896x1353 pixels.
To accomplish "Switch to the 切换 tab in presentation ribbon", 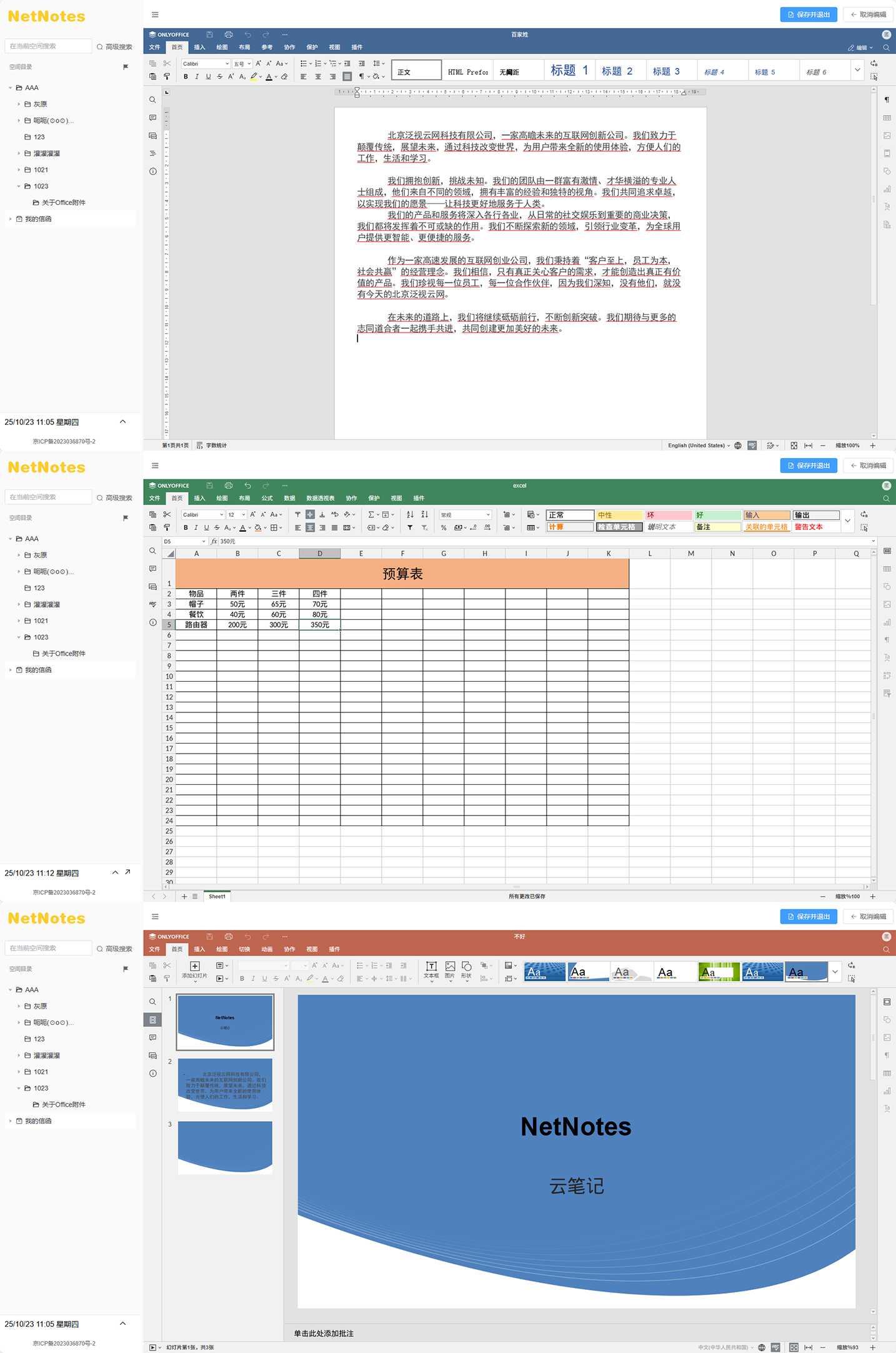I will coord(244,949).
